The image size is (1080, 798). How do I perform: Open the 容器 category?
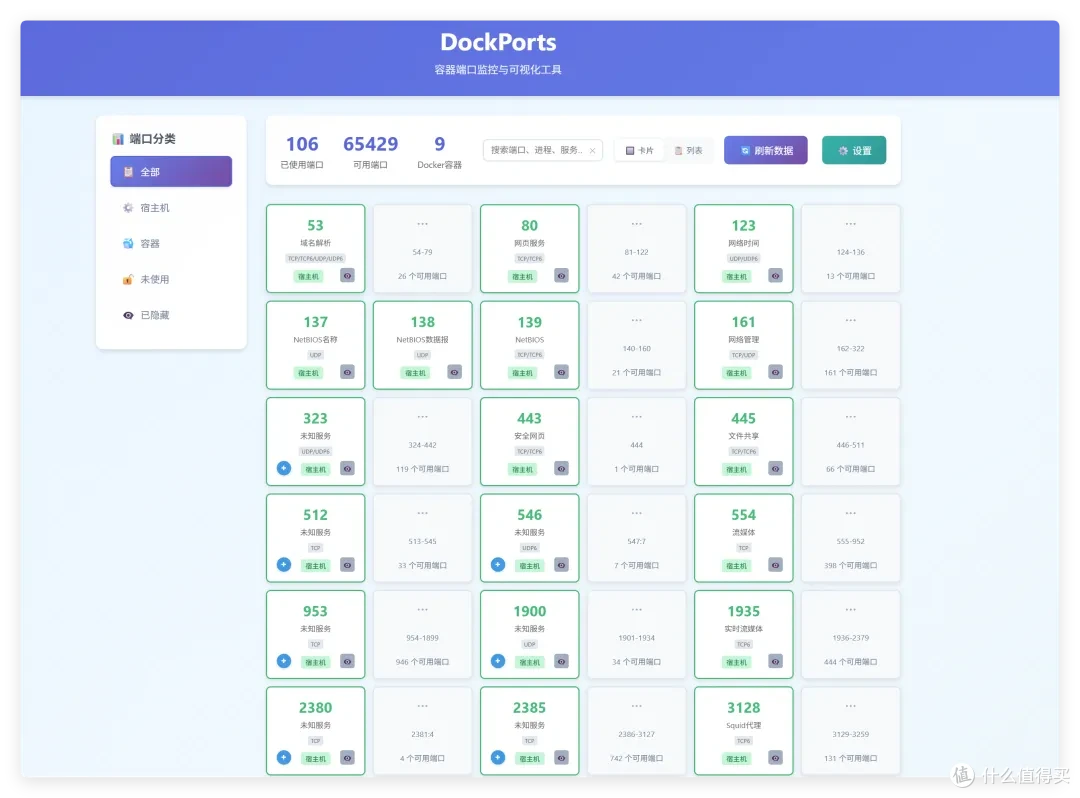point(171,243)
